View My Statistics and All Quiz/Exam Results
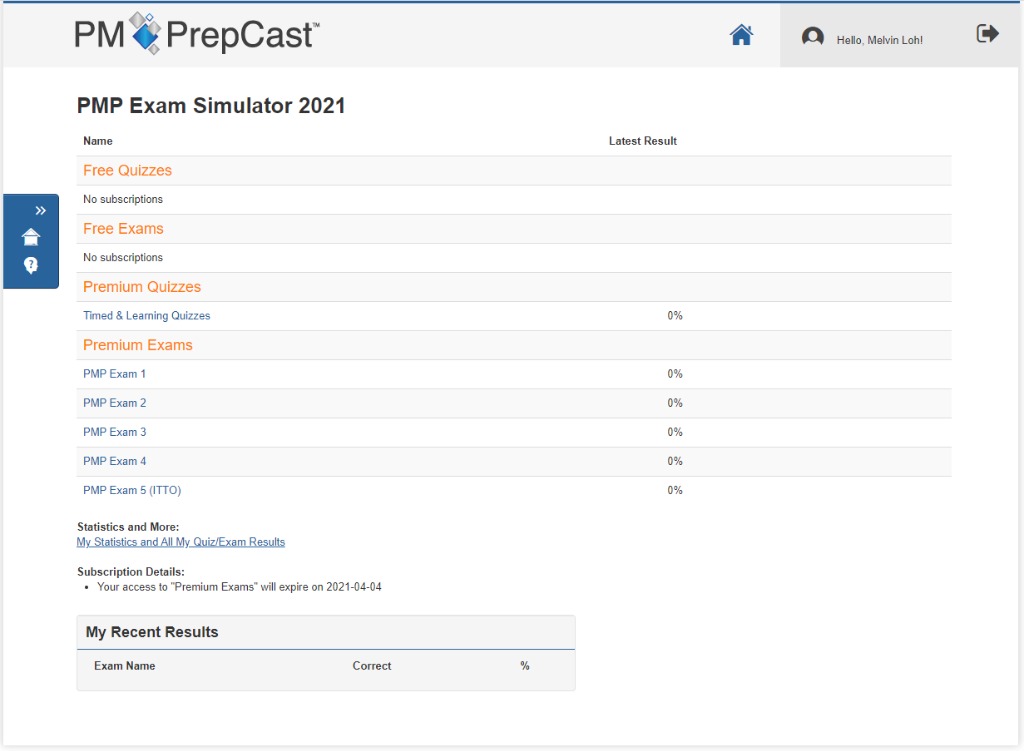Screen dimensions: 1024x751 pyautogui.click(x=180, y=542)
